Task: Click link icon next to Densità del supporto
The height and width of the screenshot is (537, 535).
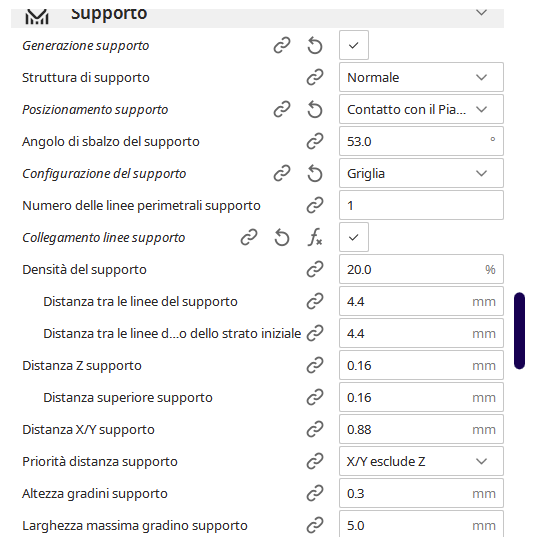Action: tap(315, 269)
